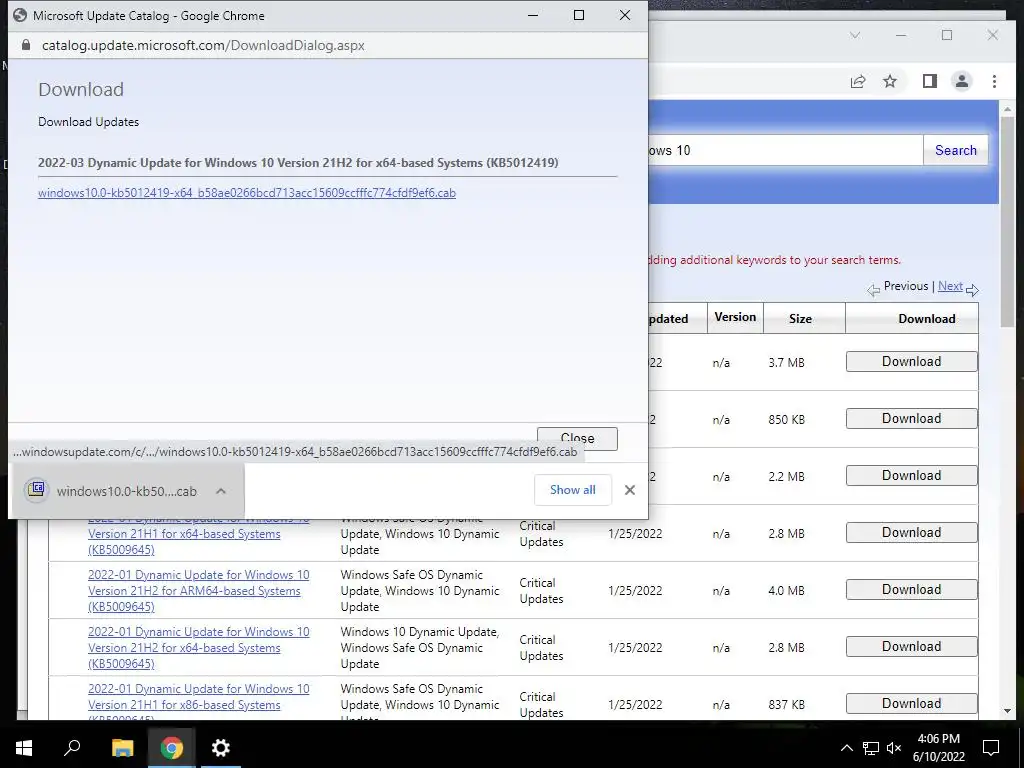The width and height of the screenshot is (1024, 768).
Task: Click the muted volume icon in tray
Action: pyautogui.click(x=894, y=748)
